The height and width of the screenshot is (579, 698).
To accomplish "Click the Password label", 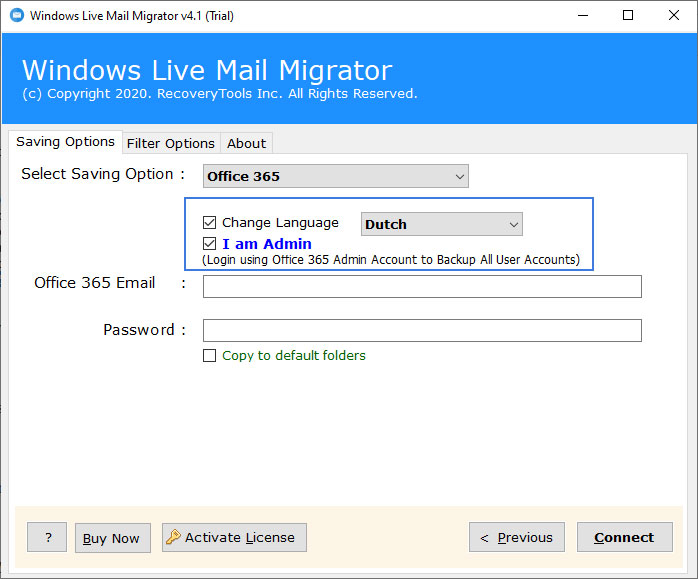I will [139, 330].
